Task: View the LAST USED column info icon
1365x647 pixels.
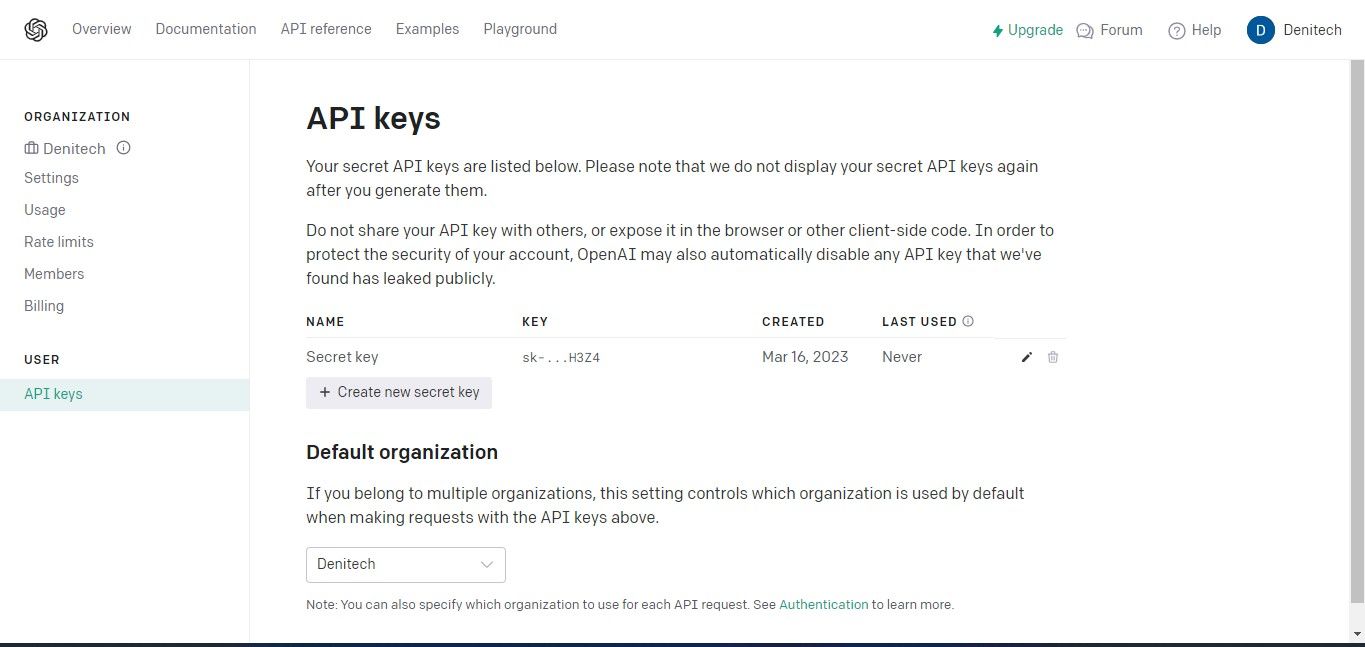Action: 967,321
